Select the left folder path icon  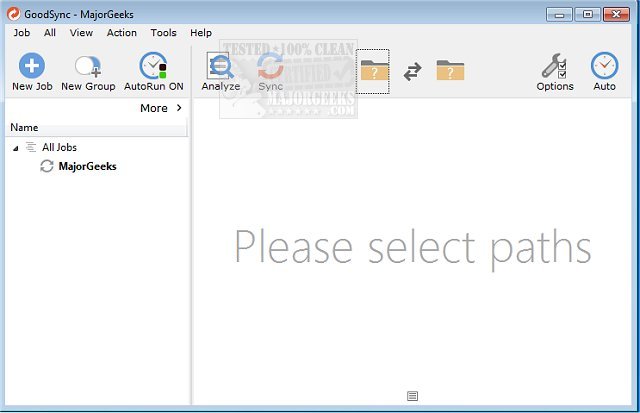pyautogui.click(x=373, y=70)
